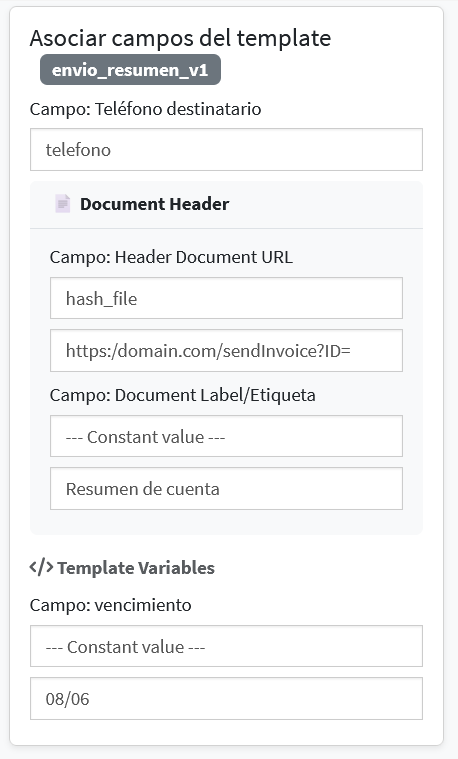Open the vencimiento Constant value dropdown

226,646
